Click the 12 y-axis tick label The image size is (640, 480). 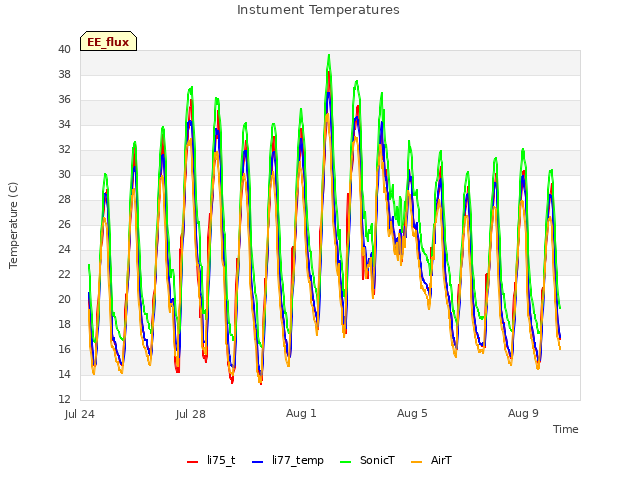pyautogui.click(x=64, y=400)
